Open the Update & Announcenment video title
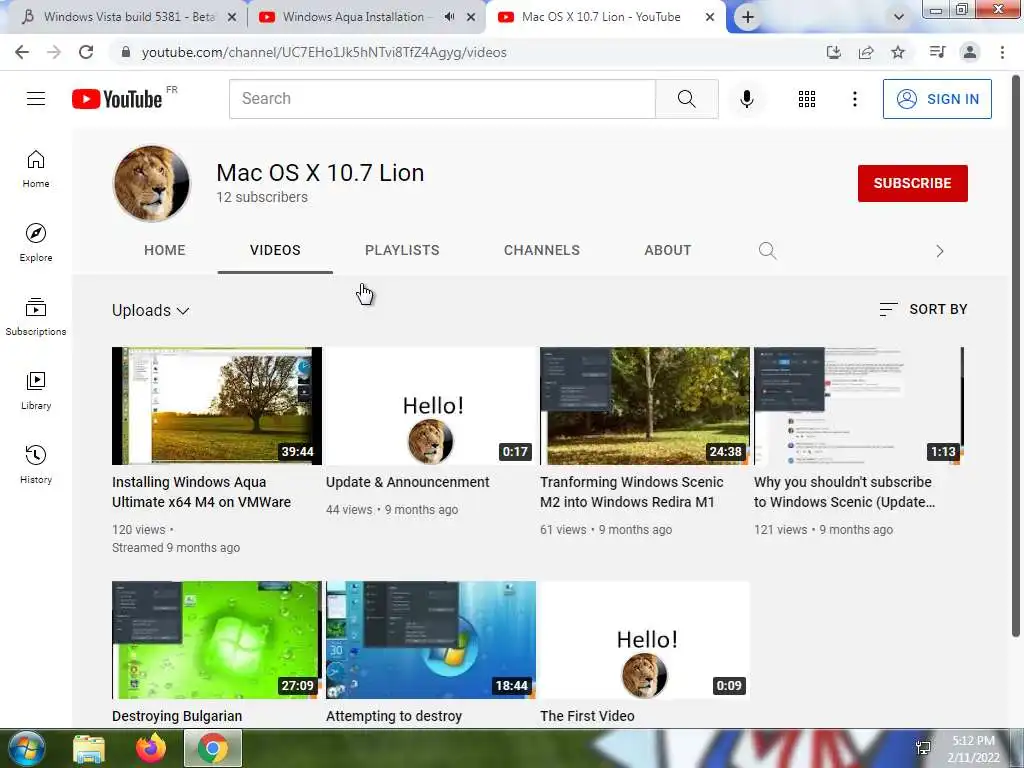Screen dimensions: 1024x768 408,482
